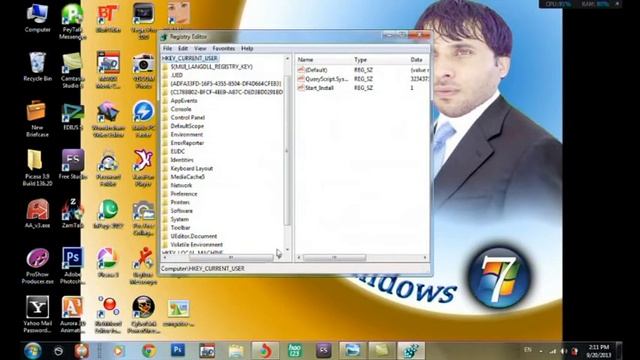This screenshot has width=640, height=360.
Task: Open the Aurora 3D Animation desktop shortcut
Action: coord(72,314)
